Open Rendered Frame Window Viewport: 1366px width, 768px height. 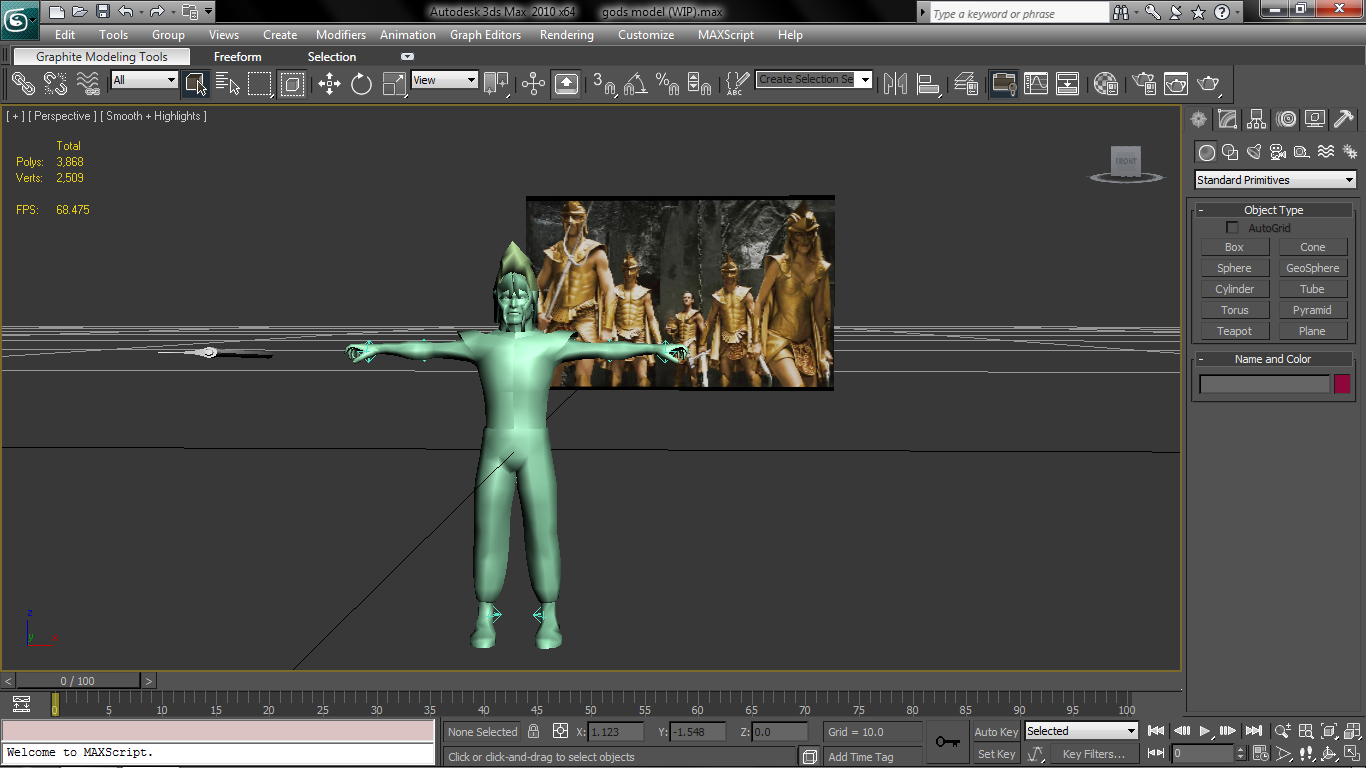(1176, 84)
